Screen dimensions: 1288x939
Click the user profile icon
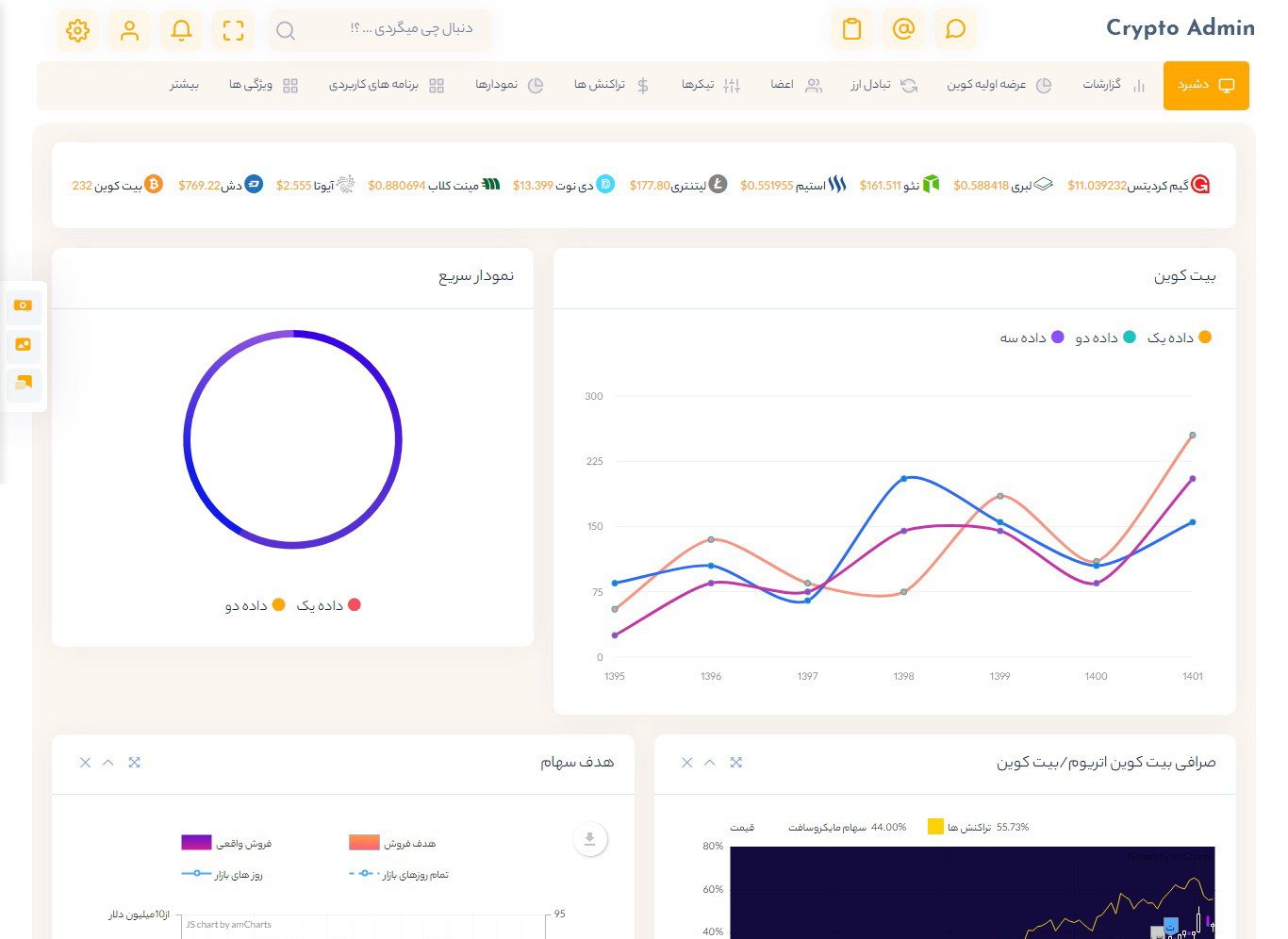[130, 30]
